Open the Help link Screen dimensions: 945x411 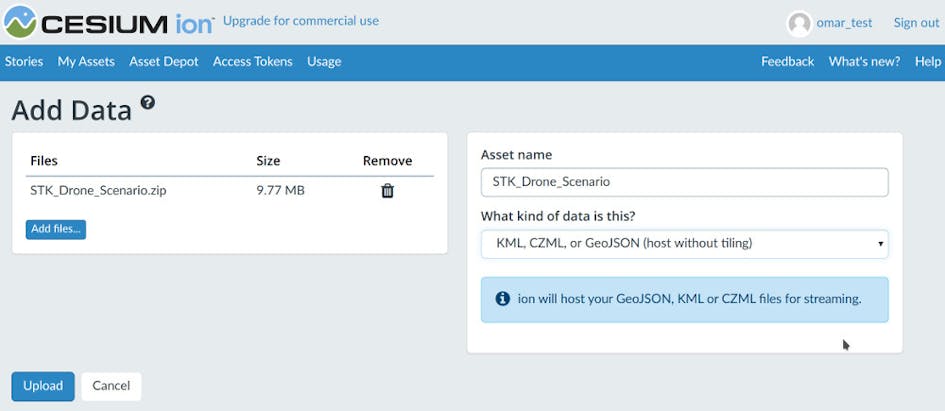pos(927,61)
